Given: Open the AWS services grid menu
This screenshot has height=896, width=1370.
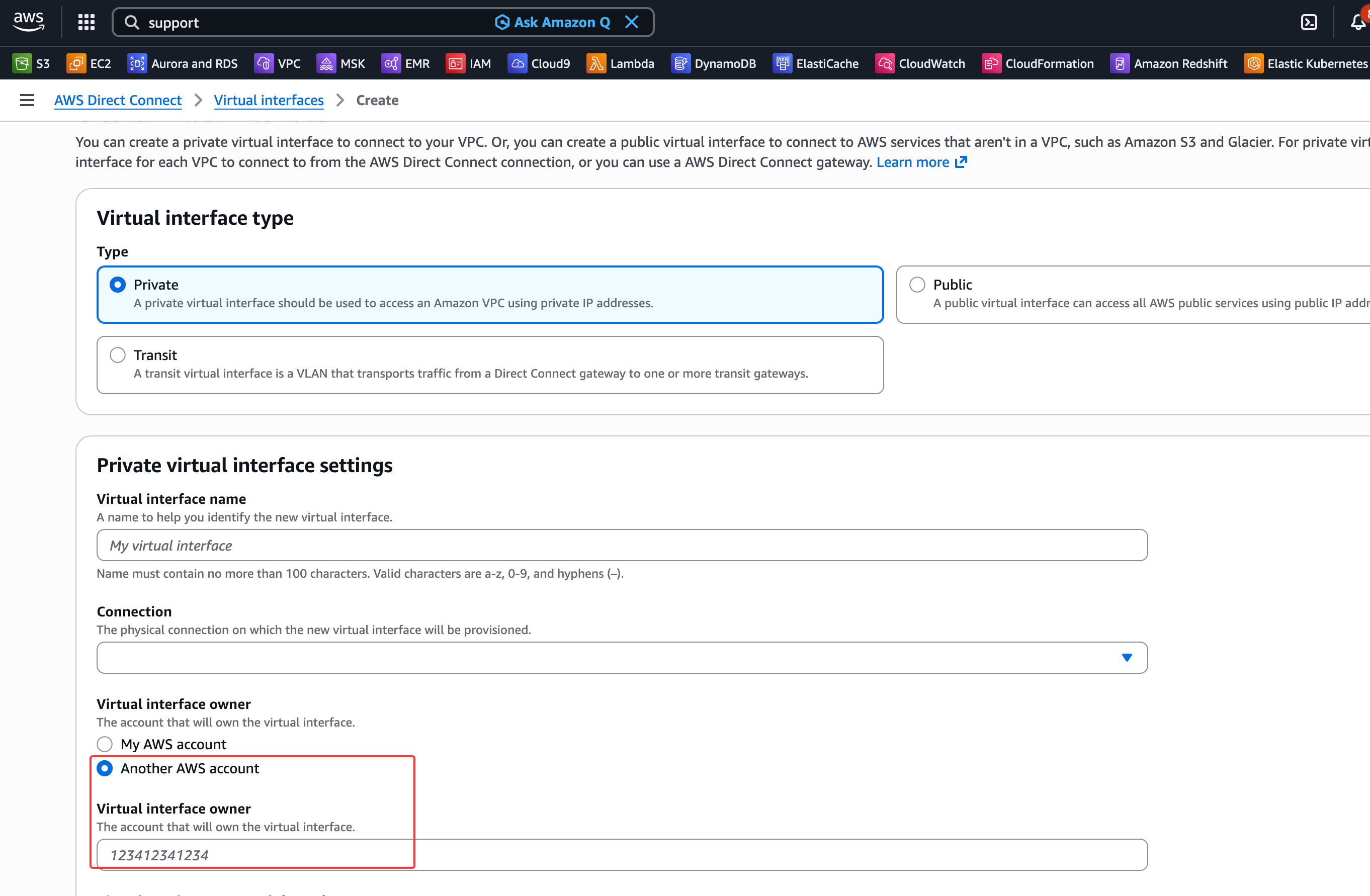Looking at the screenshot, I should point(87,23).
